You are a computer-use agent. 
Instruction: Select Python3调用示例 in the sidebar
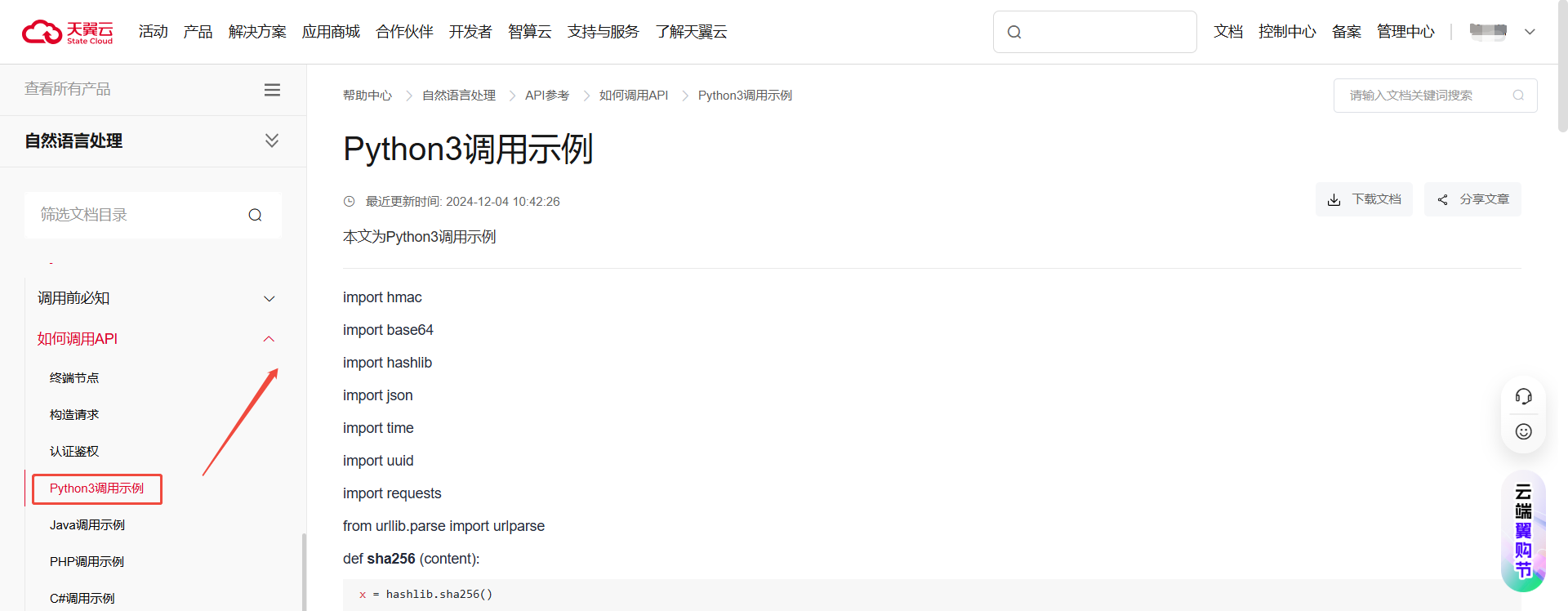96,488
